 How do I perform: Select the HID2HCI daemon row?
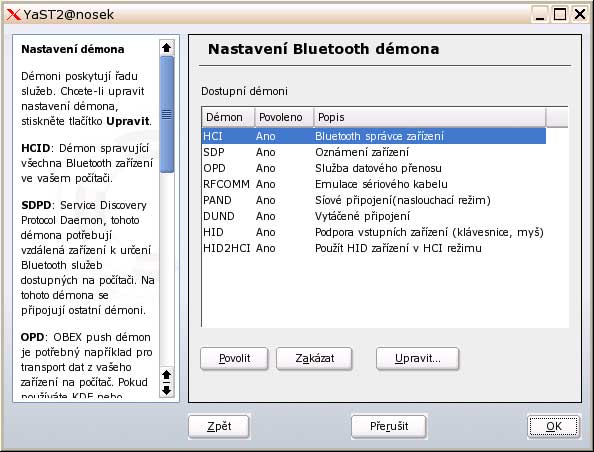pyautogui.click(x=374, y=248)
